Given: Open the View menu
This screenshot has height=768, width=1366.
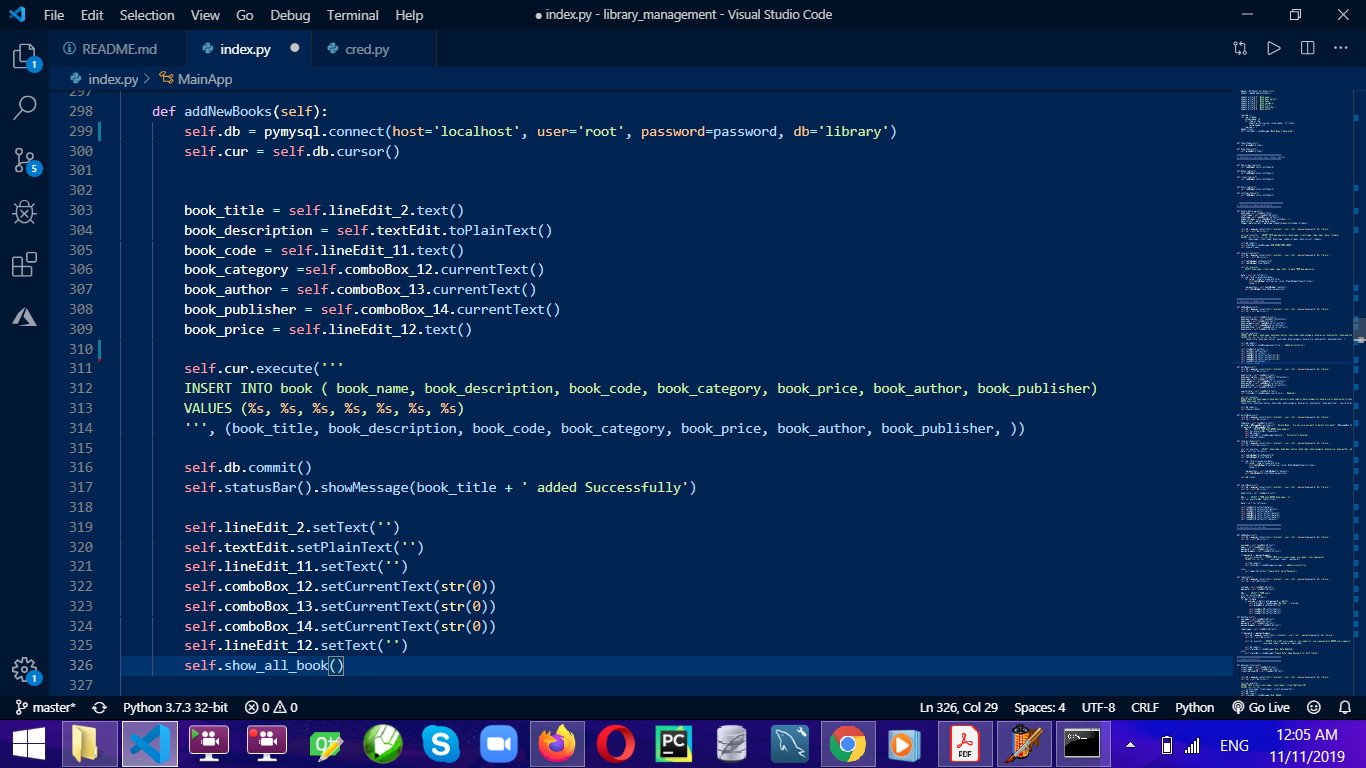Looking at the screenshot, I should pyautogui.click(x=205, y=15).
